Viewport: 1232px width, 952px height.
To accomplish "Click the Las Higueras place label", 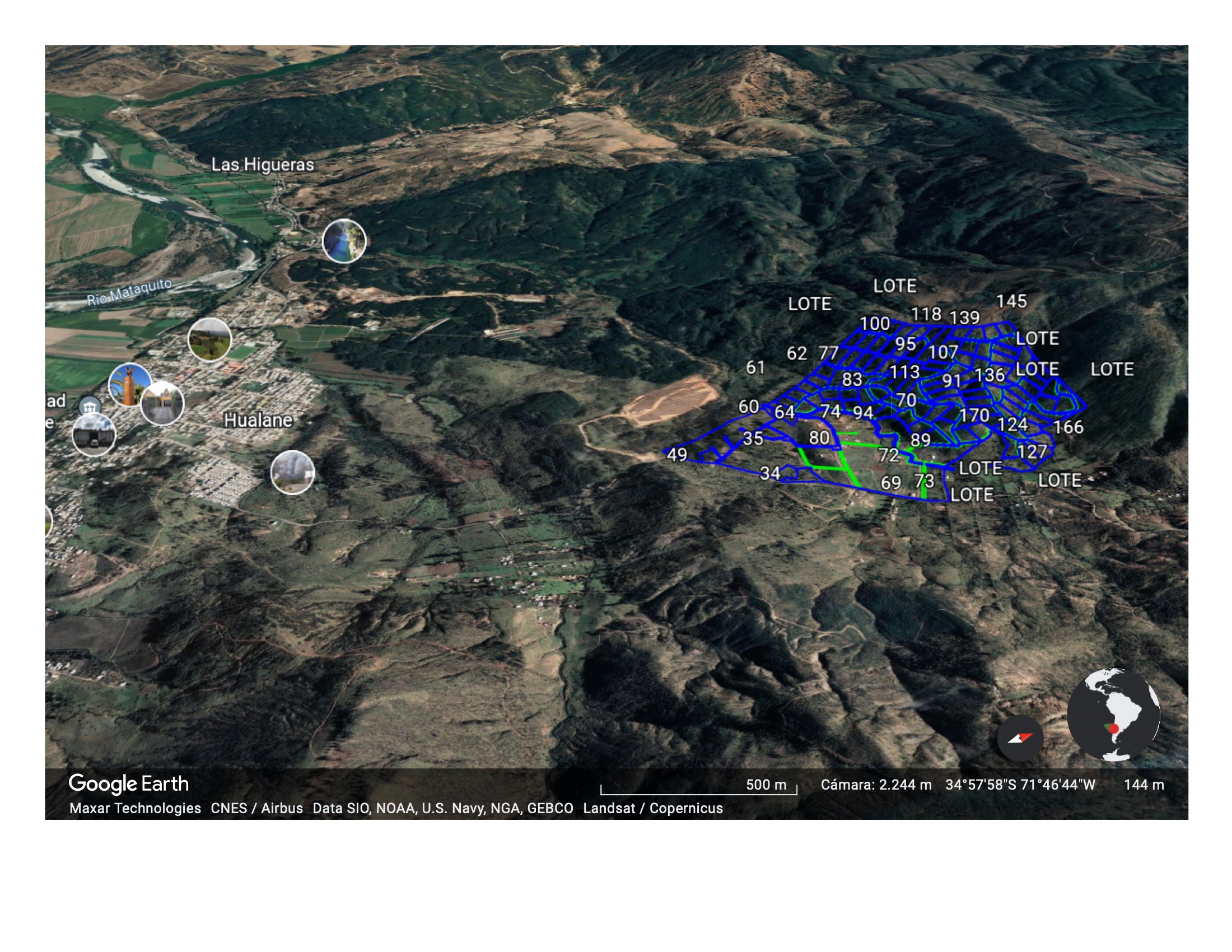I will click(262, 165).
